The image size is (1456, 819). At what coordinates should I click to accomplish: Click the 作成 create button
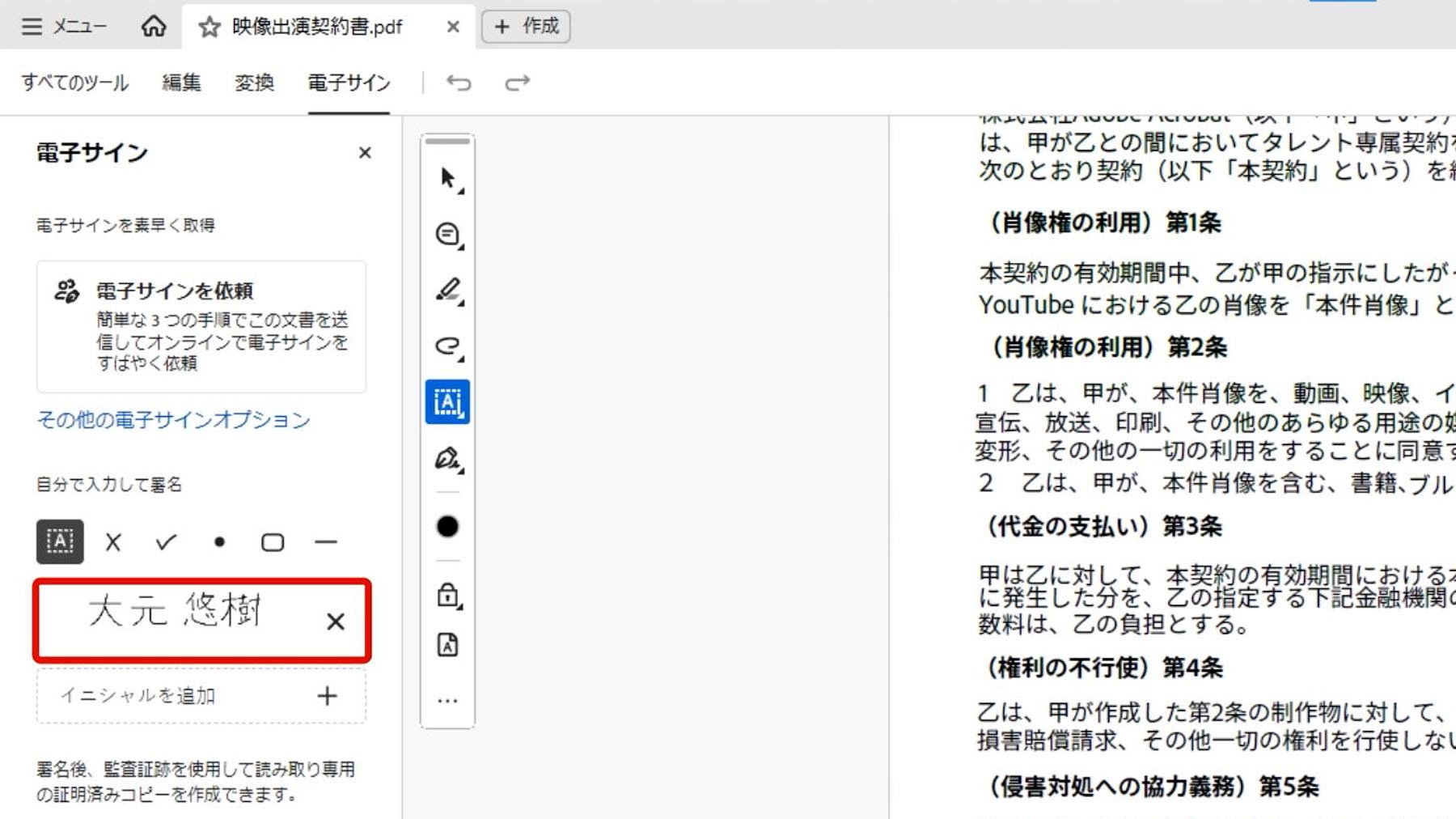pyautogui.click(x=526, y=27)
